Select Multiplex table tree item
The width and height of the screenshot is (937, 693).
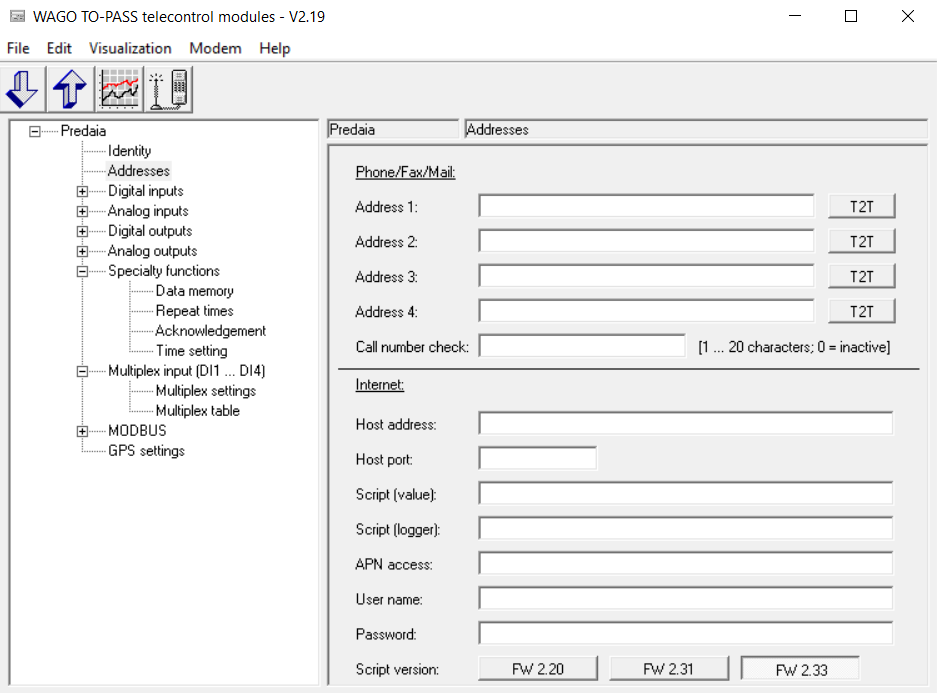coord(198,411)
